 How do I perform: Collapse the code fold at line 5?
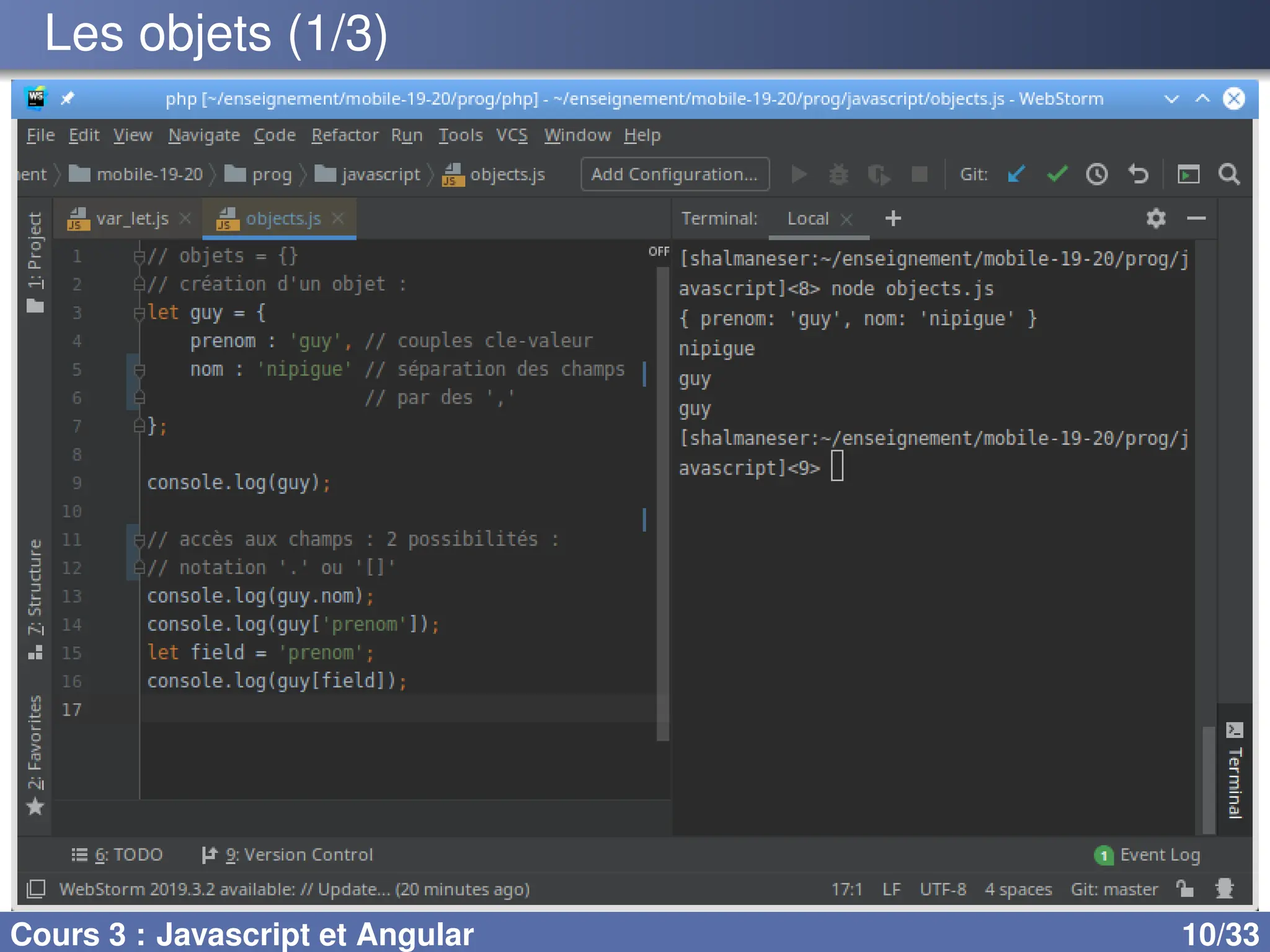(139, 370)
